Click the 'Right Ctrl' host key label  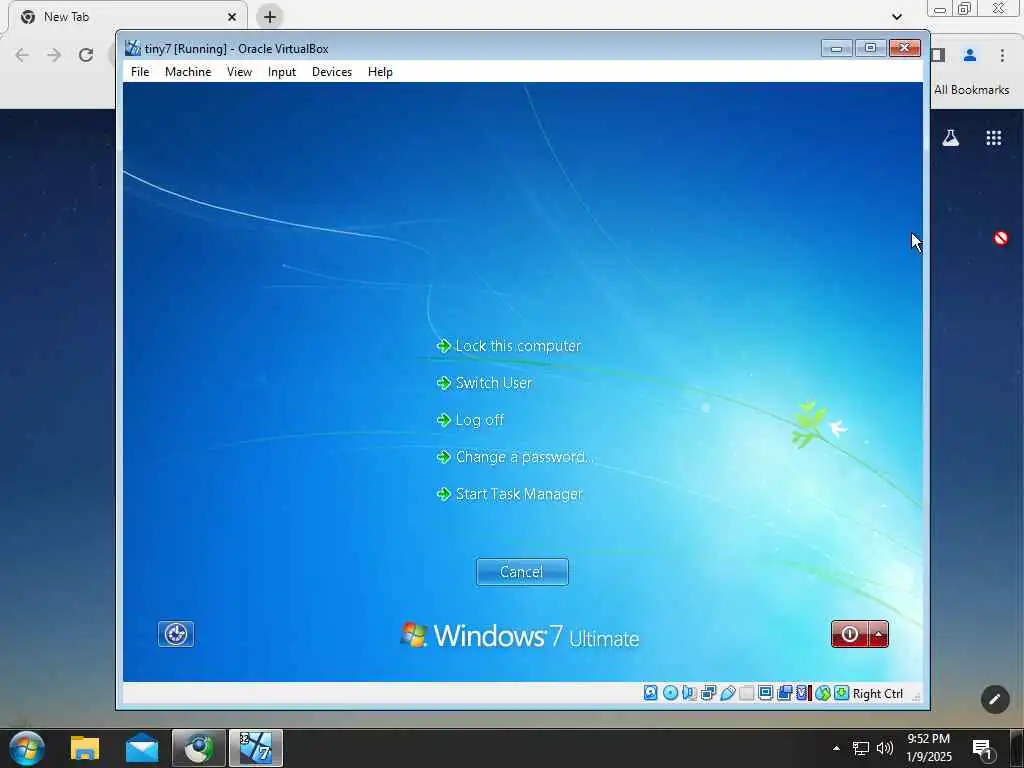[878, 694]
